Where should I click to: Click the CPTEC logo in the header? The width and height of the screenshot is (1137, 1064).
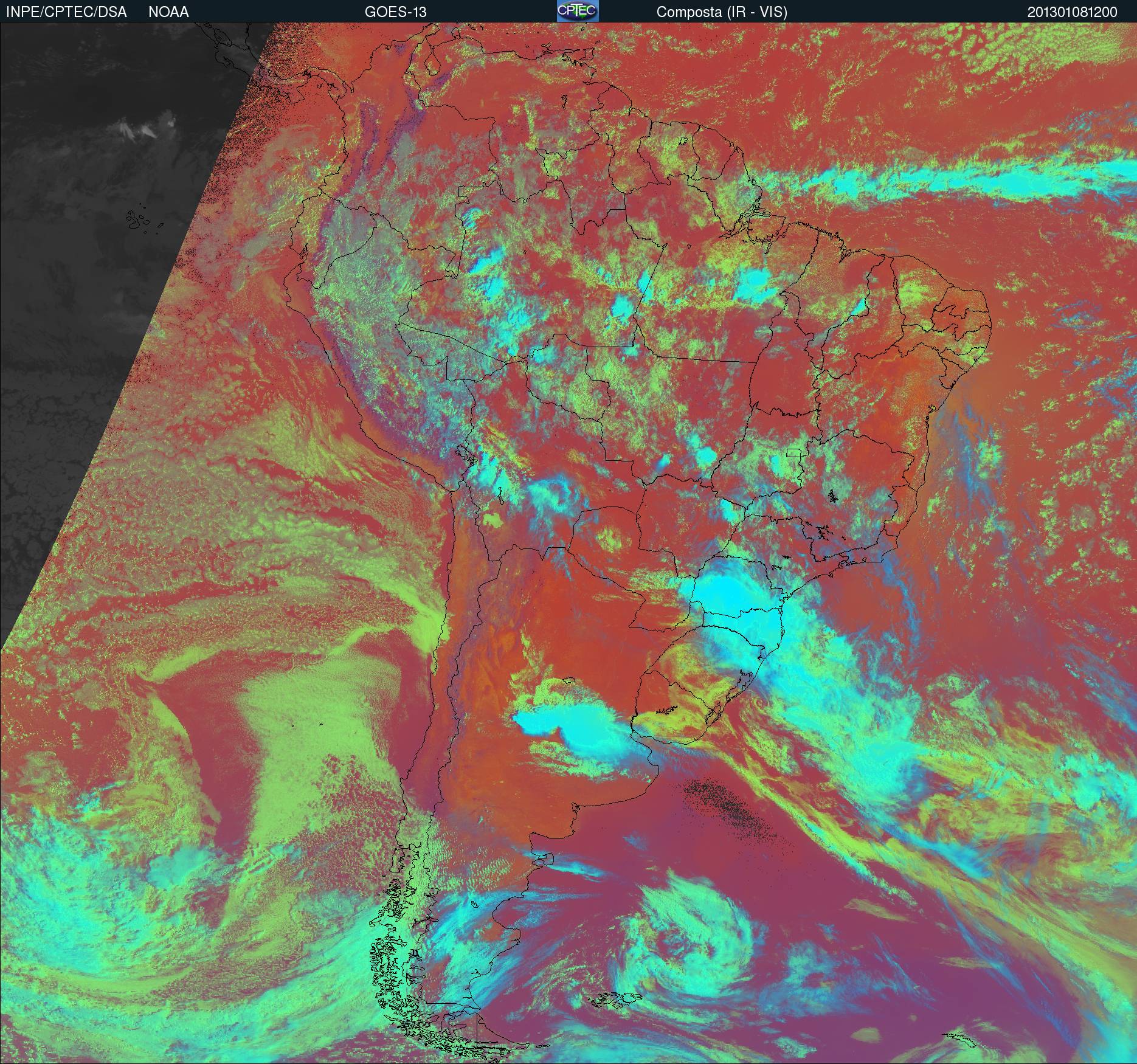click(578, 11)
